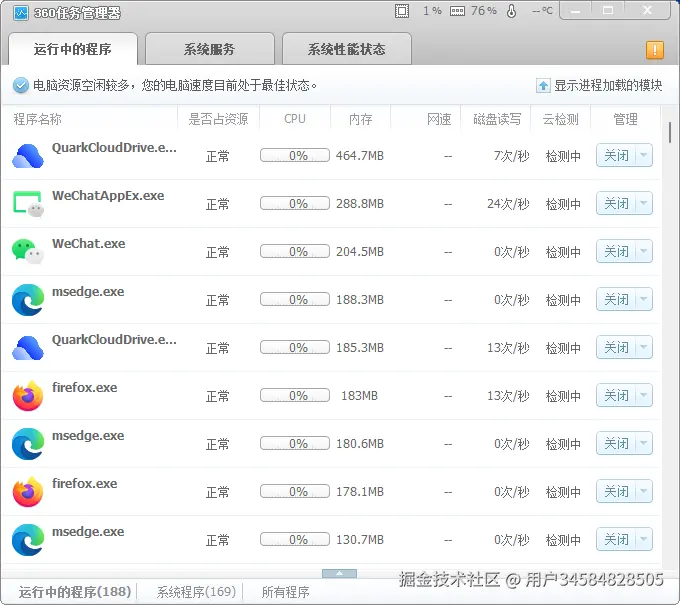Close the 188.3MB msedge.exe process

coord(616,300)
